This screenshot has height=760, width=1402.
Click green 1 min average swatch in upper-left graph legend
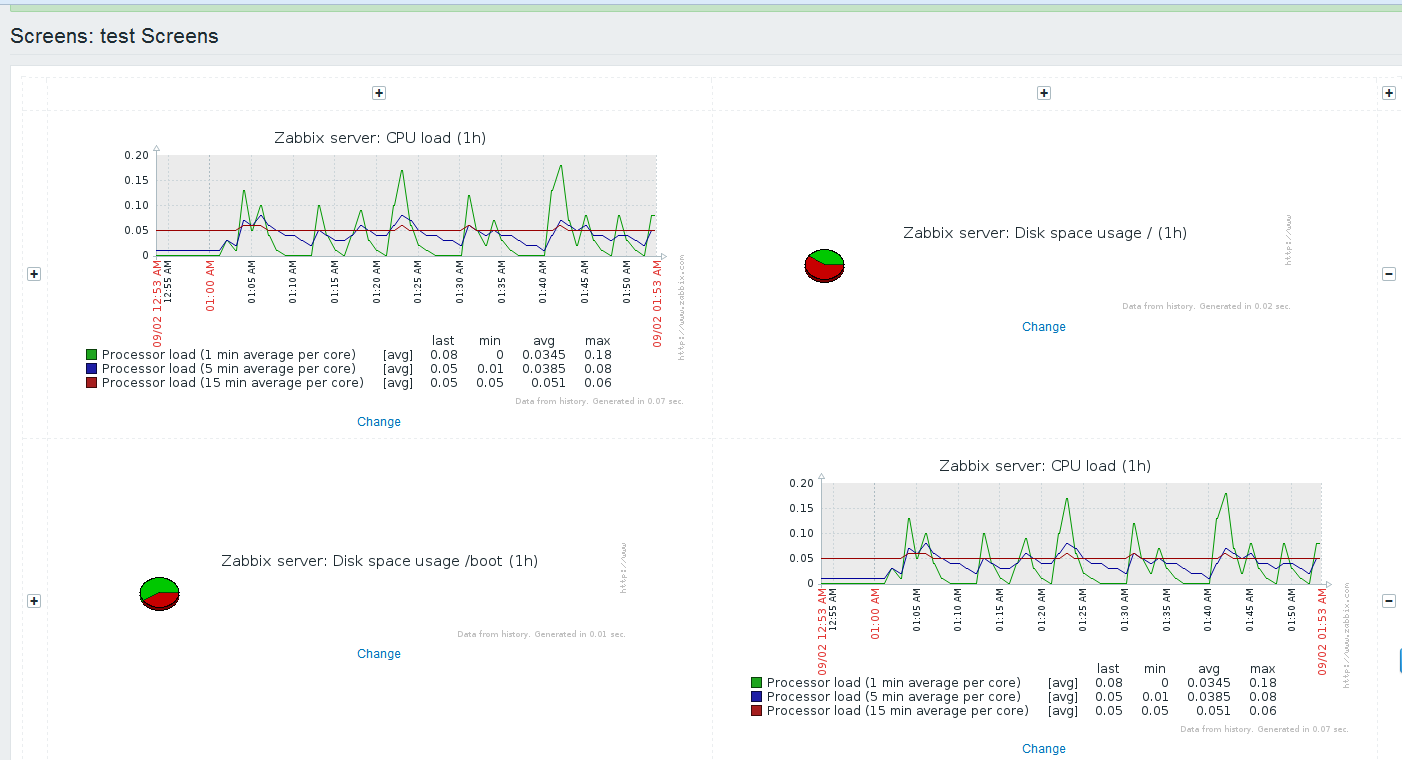[x=92, y=355]
